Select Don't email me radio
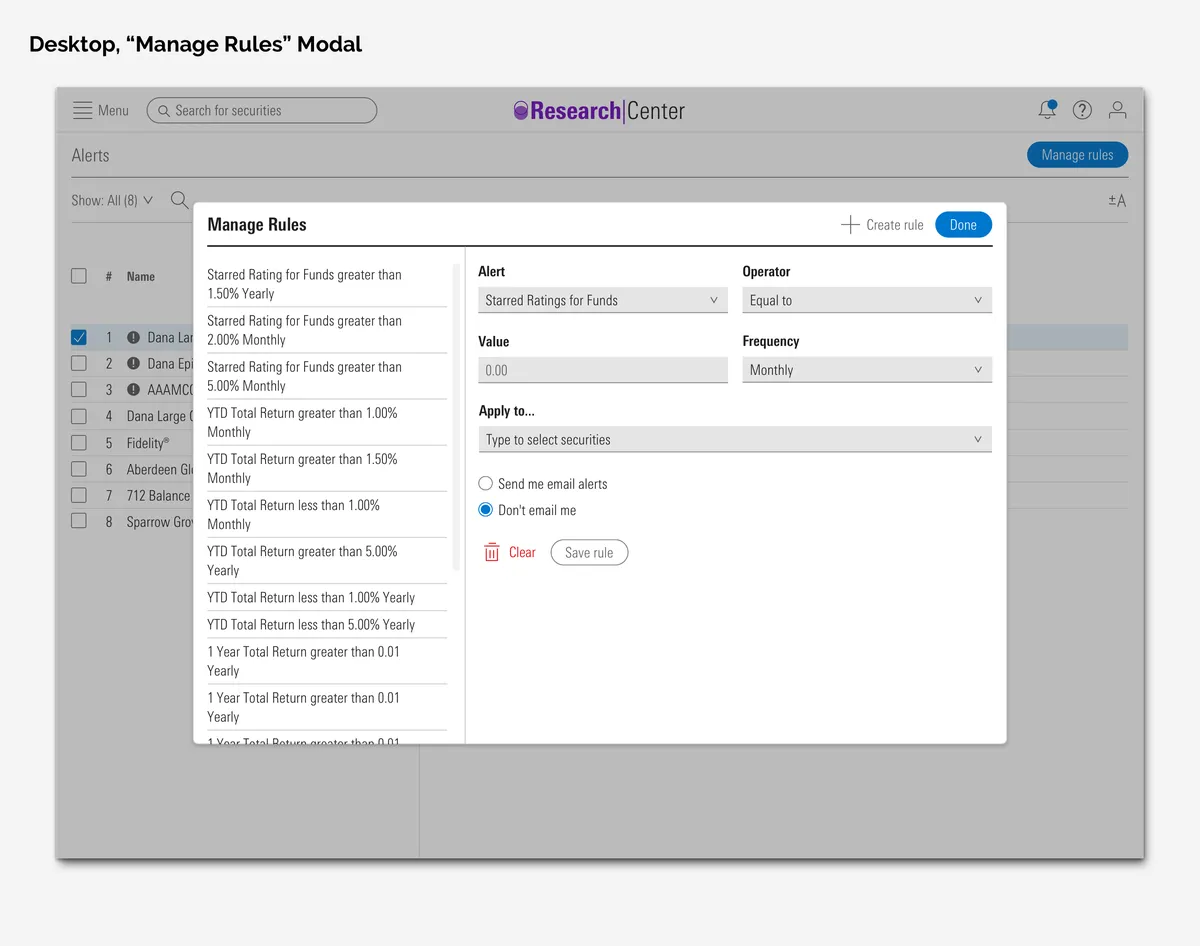1200x946 pixels. pyautogui.click(x=486, y=510)
